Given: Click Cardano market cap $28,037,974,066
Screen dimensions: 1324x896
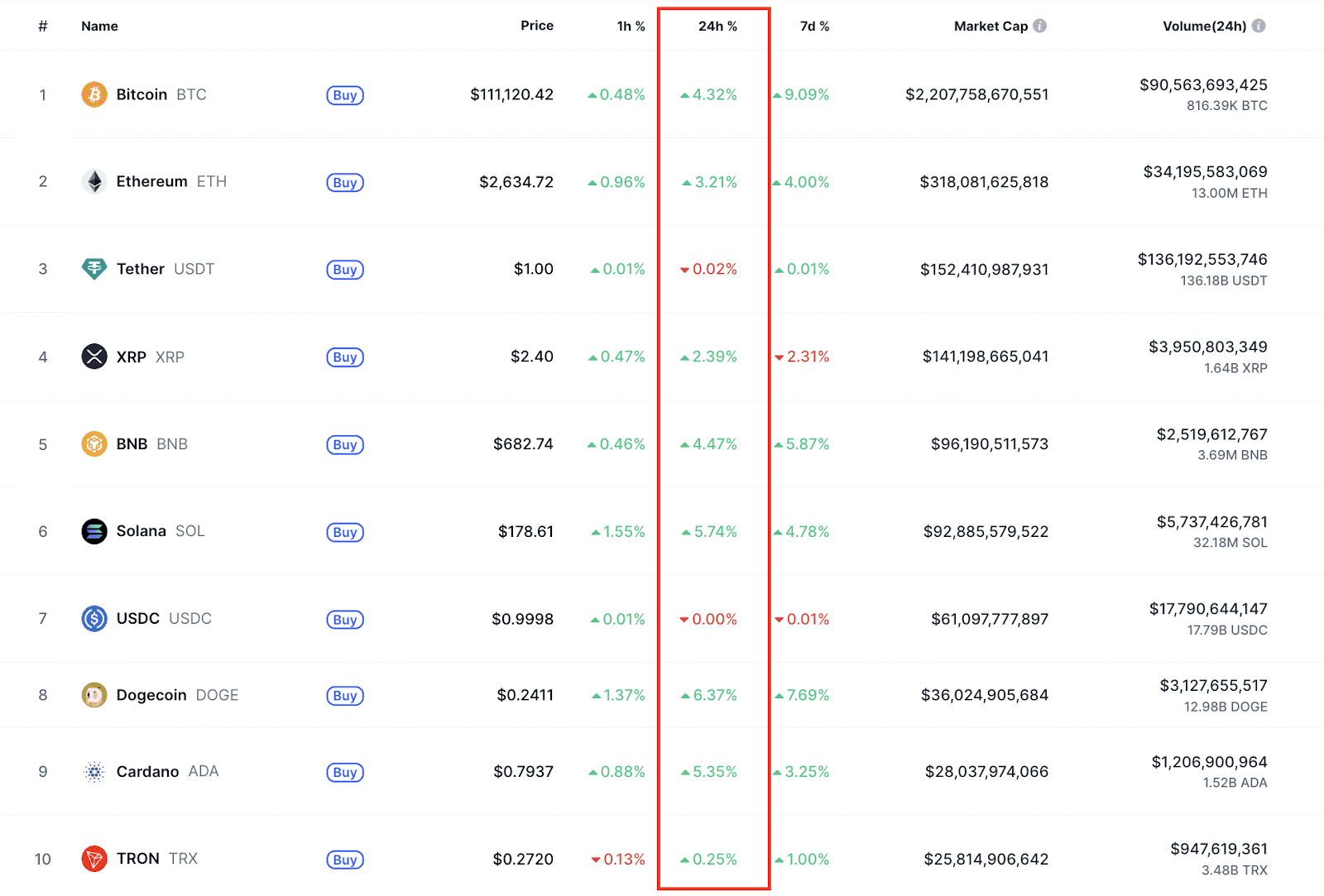Looking at the screenshot, I should pos(986,772).
